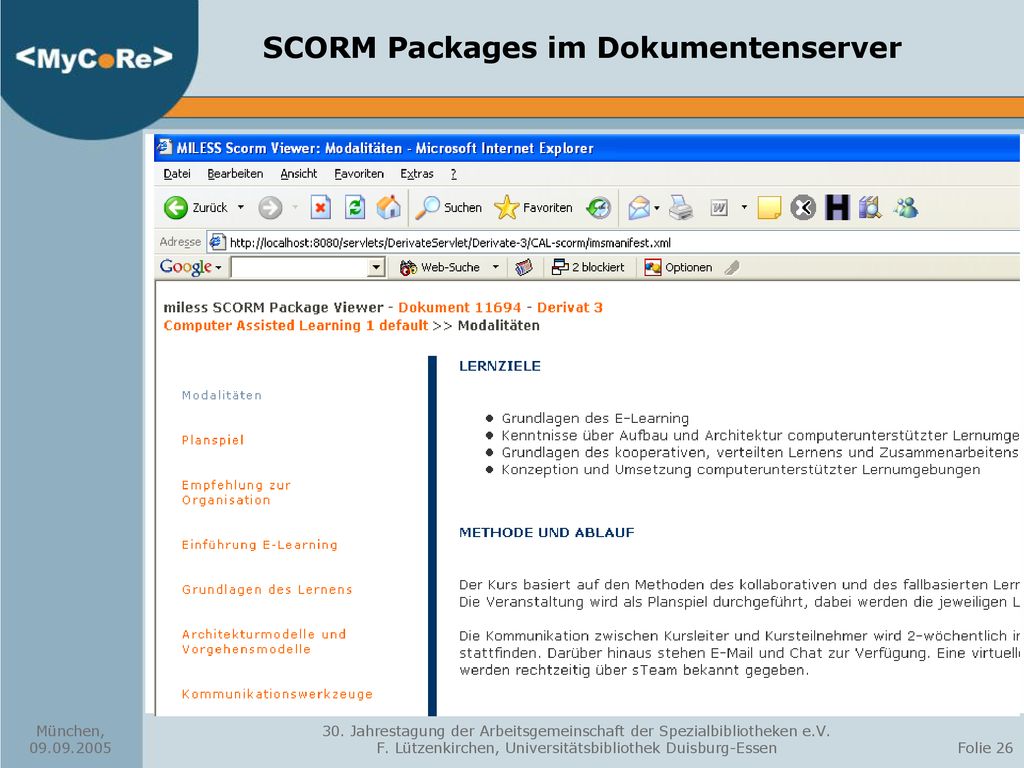Click the Internet Explorer title bar icon

pyautogui.click(x=164, y=148)
